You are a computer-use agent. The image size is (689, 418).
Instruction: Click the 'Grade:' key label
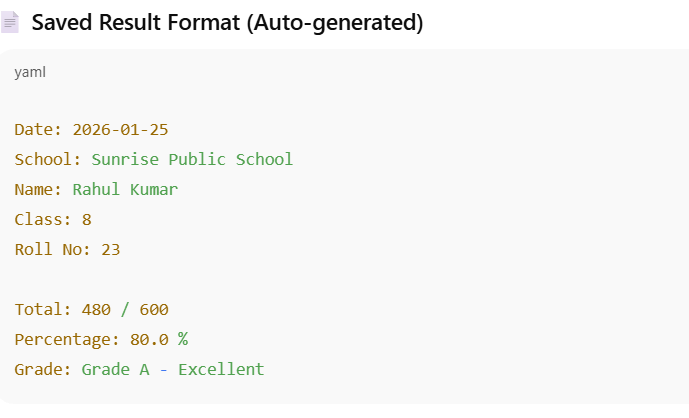point(44,369)
